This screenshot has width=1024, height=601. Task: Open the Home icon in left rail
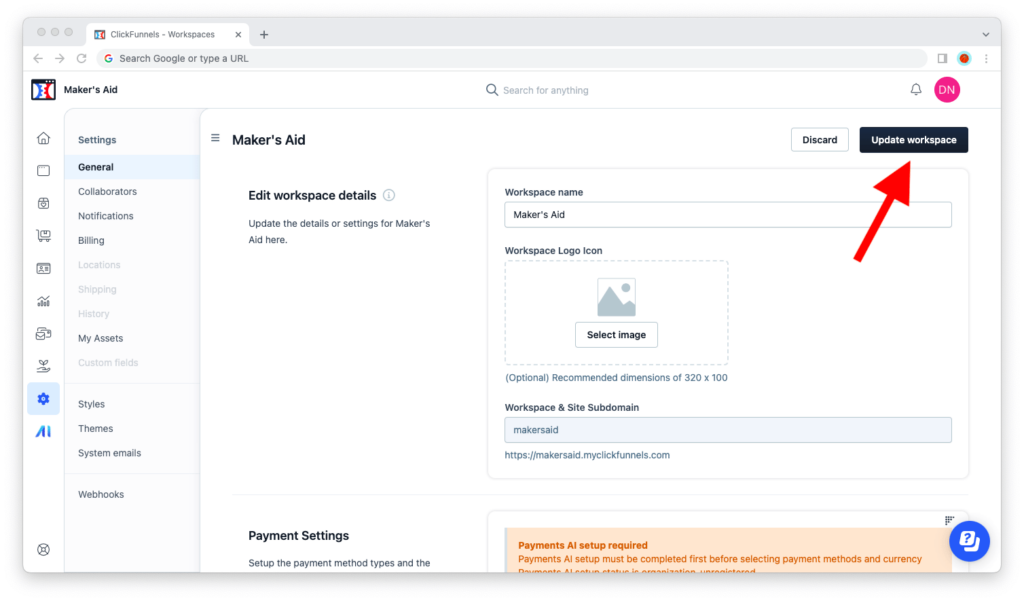pyautogui.click(x=44, y=138)
